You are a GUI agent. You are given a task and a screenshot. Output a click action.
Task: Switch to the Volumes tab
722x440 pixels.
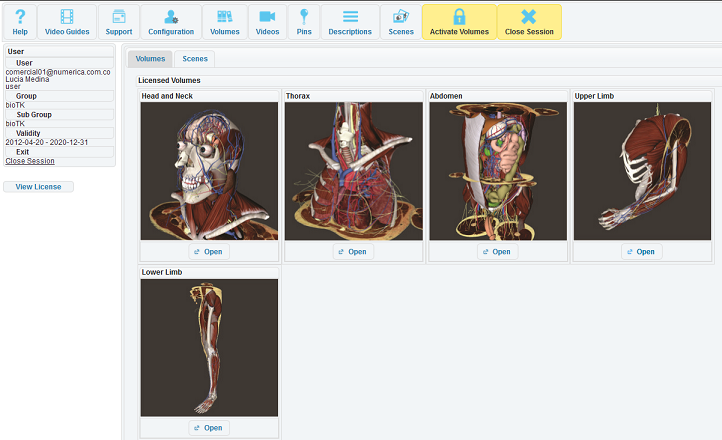pyautogui.click(x=150, y=59)
